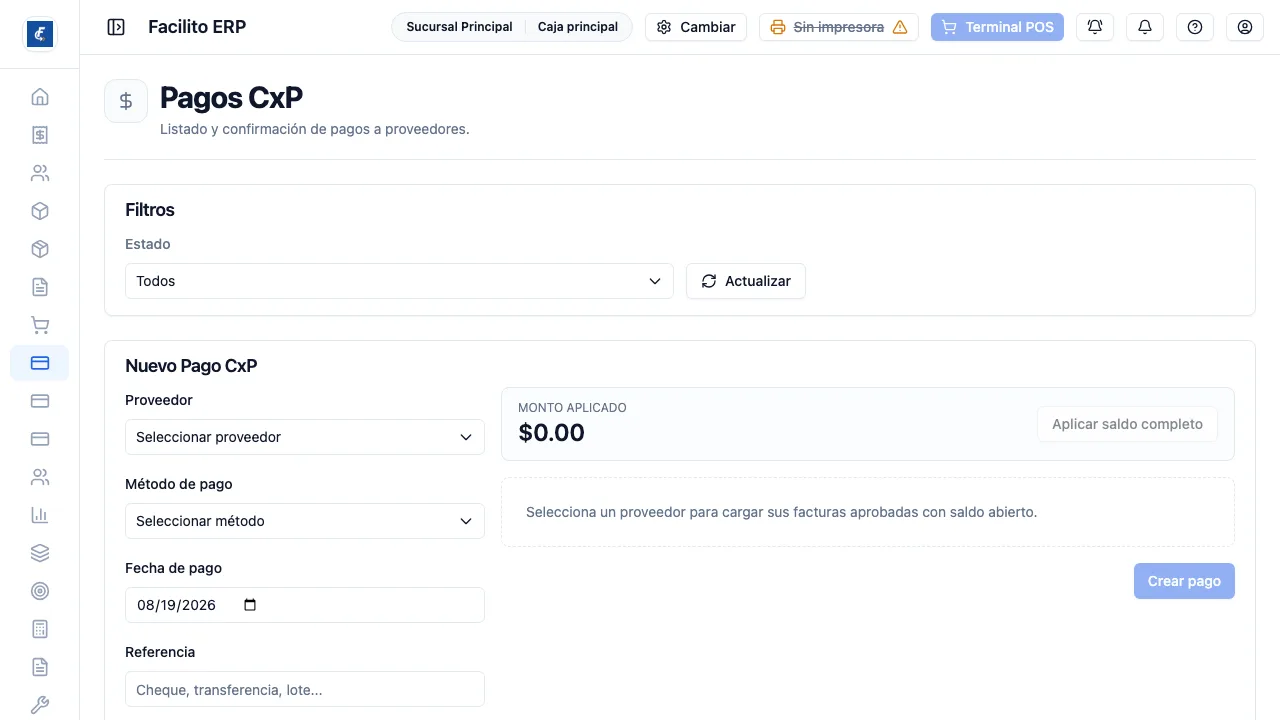The width and height of the screenshot is (1280, 720).
Task: Open the bar chart reports sidebar icon
Action: [40, 515]
